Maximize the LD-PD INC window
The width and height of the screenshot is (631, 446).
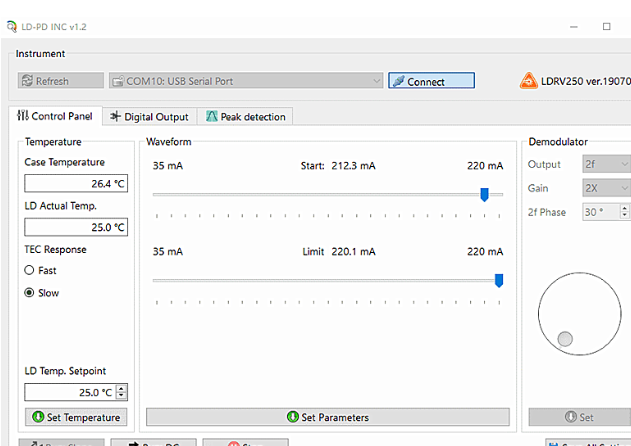click(x=606, y=27)
